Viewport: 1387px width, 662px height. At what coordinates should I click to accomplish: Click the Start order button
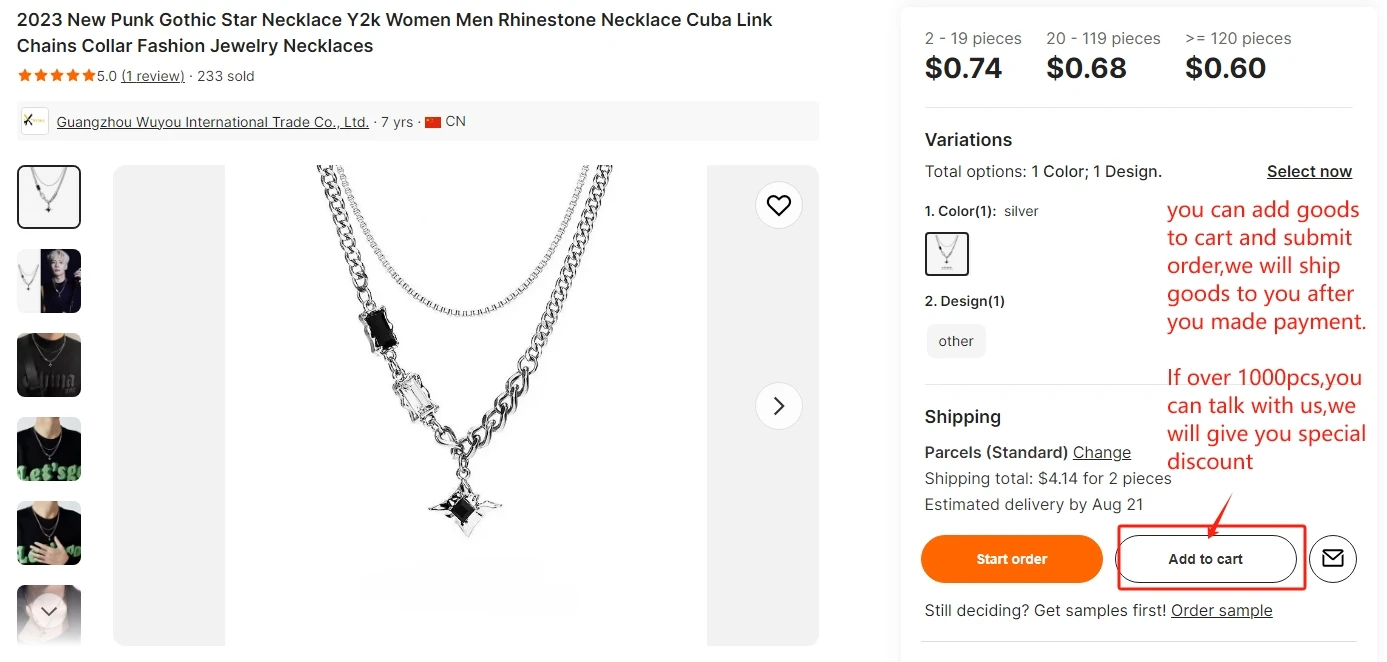point(1011,559)
